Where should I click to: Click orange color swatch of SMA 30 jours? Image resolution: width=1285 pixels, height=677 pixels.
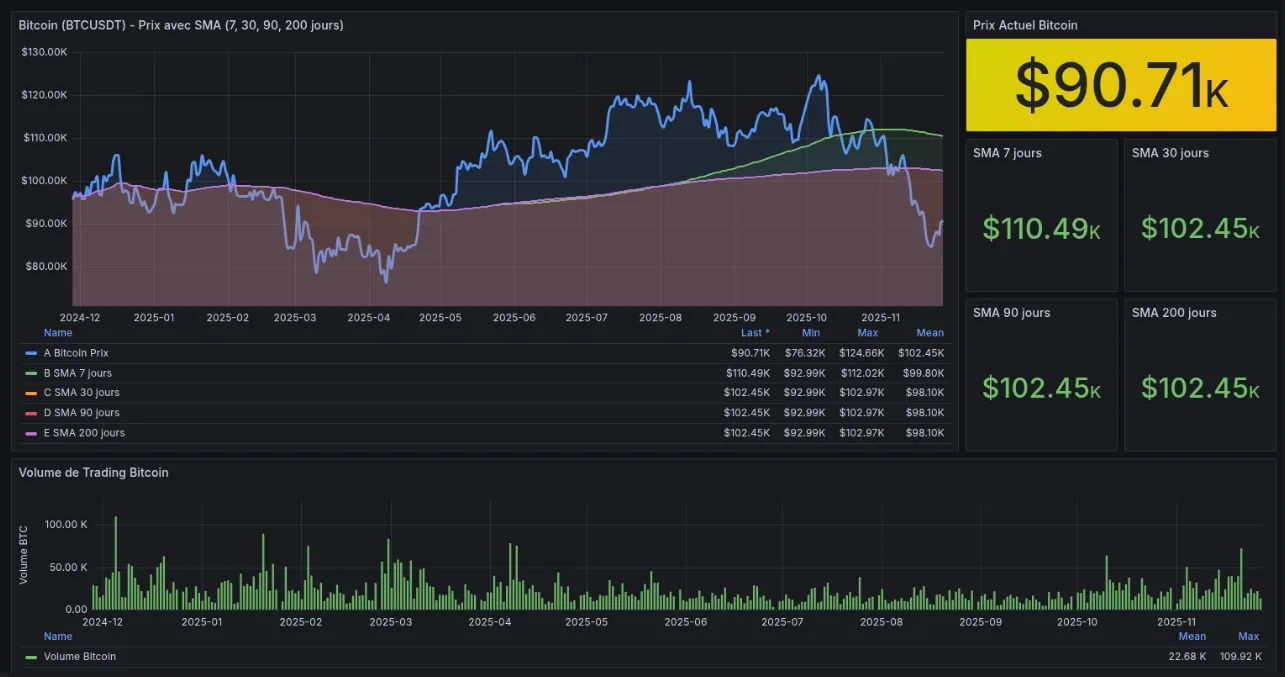tap(30, 393)
